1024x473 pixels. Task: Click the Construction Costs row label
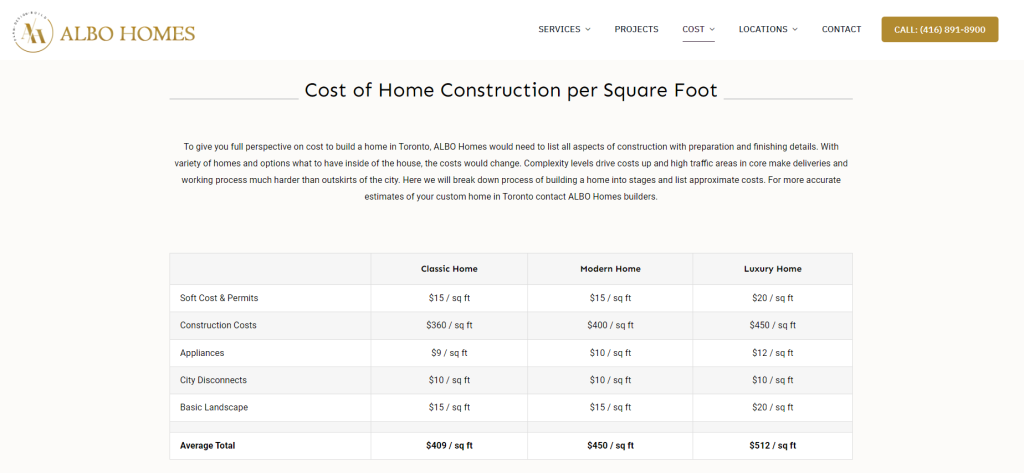click(218, 325)
